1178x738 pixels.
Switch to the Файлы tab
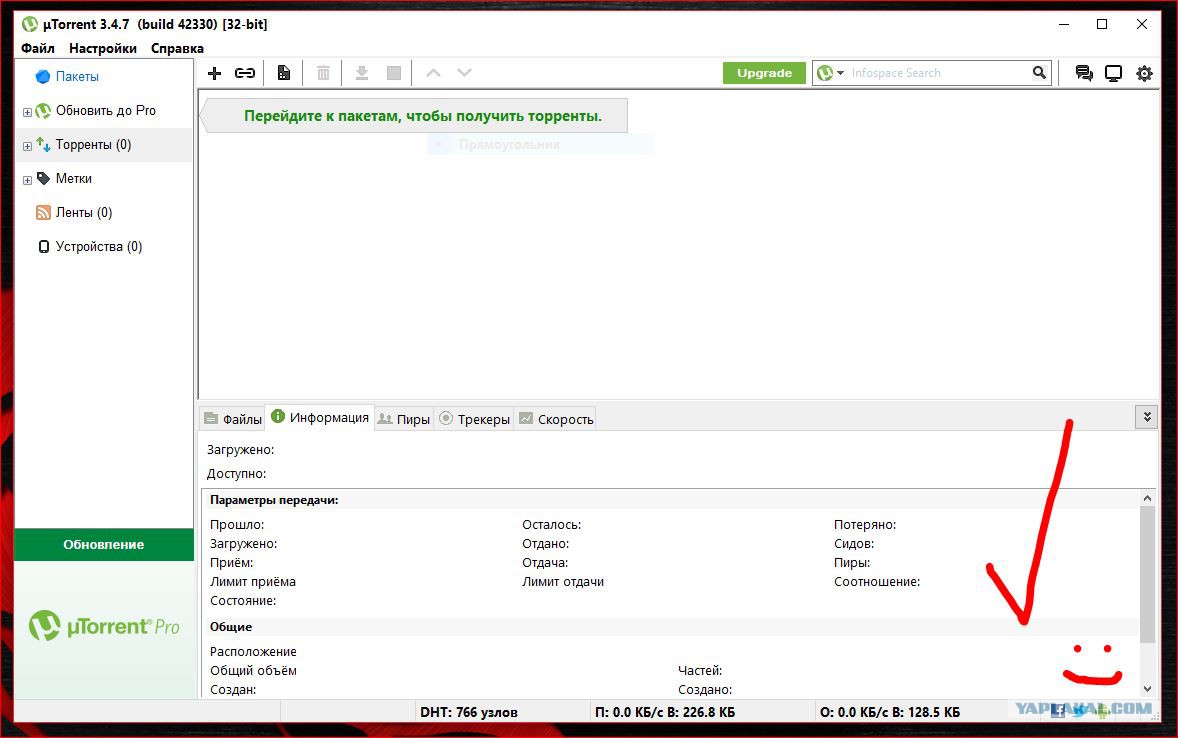(233, 419)
